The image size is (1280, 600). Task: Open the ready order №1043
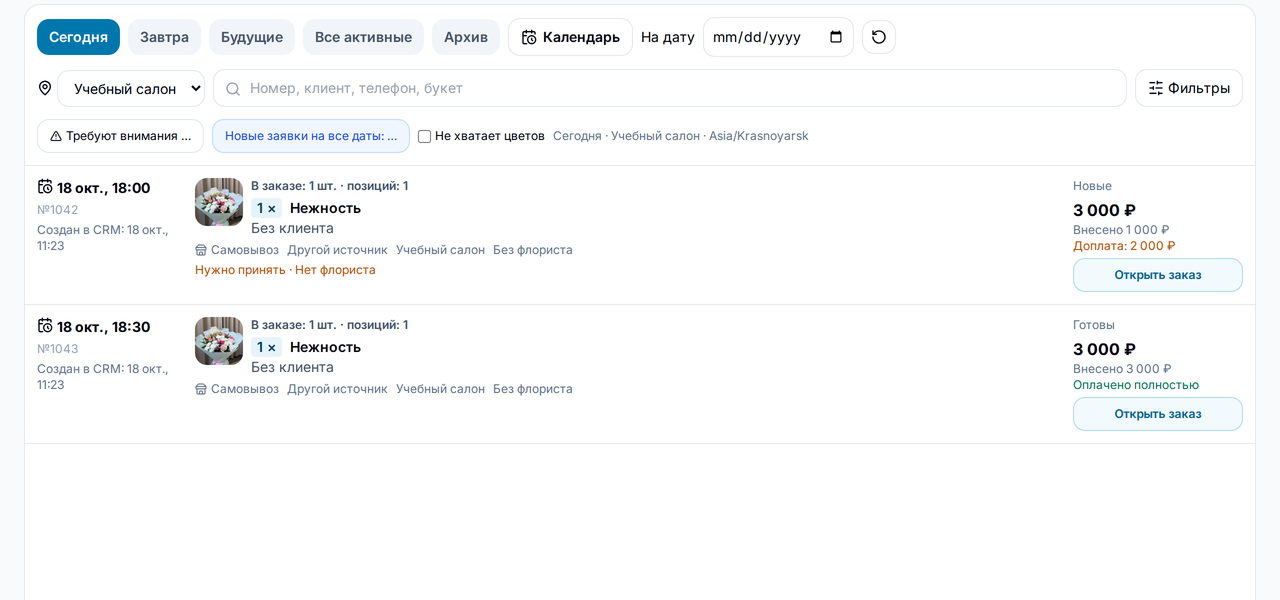pyautogui.click(x=1158, y=414)
